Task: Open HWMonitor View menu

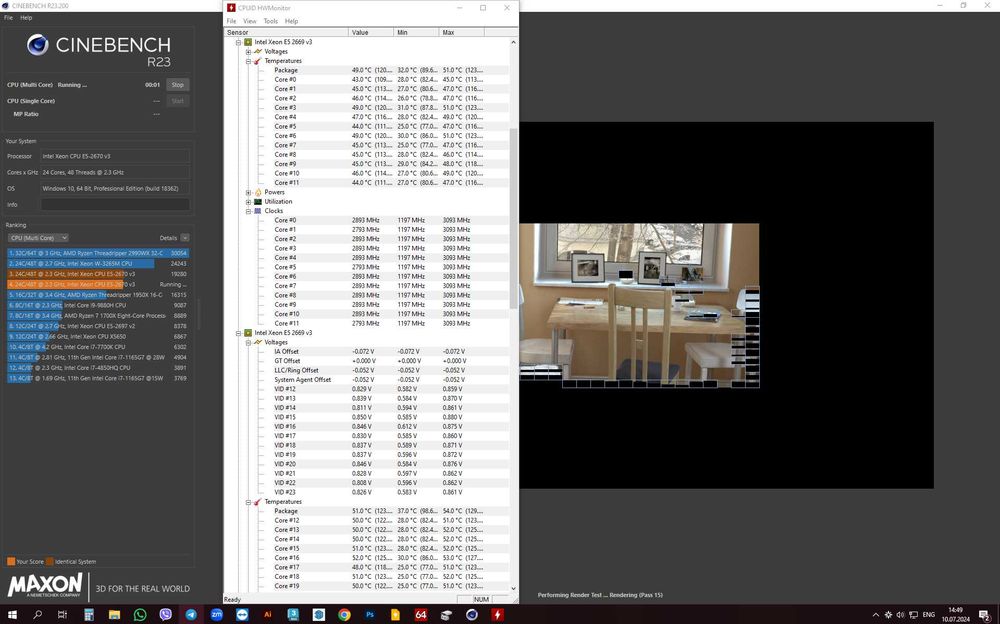Action: coord(249,21)
